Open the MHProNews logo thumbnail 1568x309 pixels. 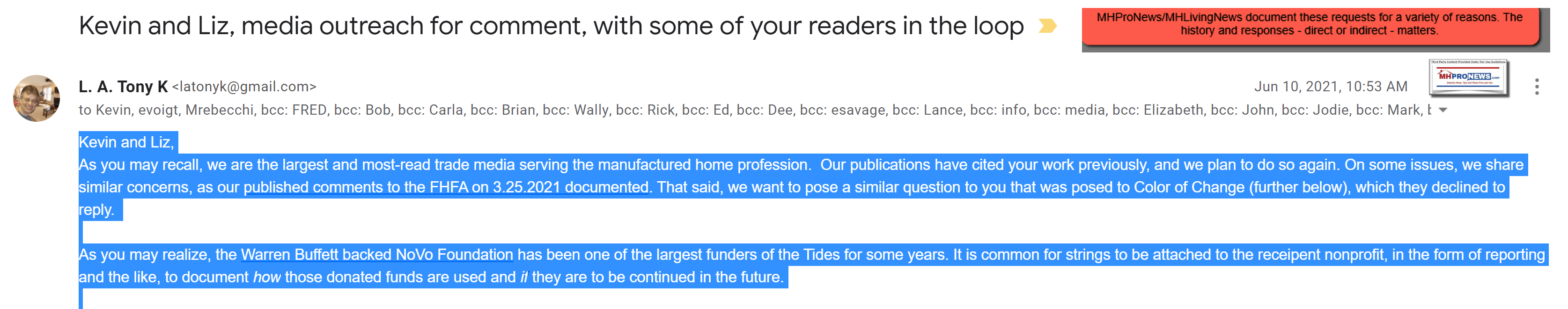point(1467,78)
